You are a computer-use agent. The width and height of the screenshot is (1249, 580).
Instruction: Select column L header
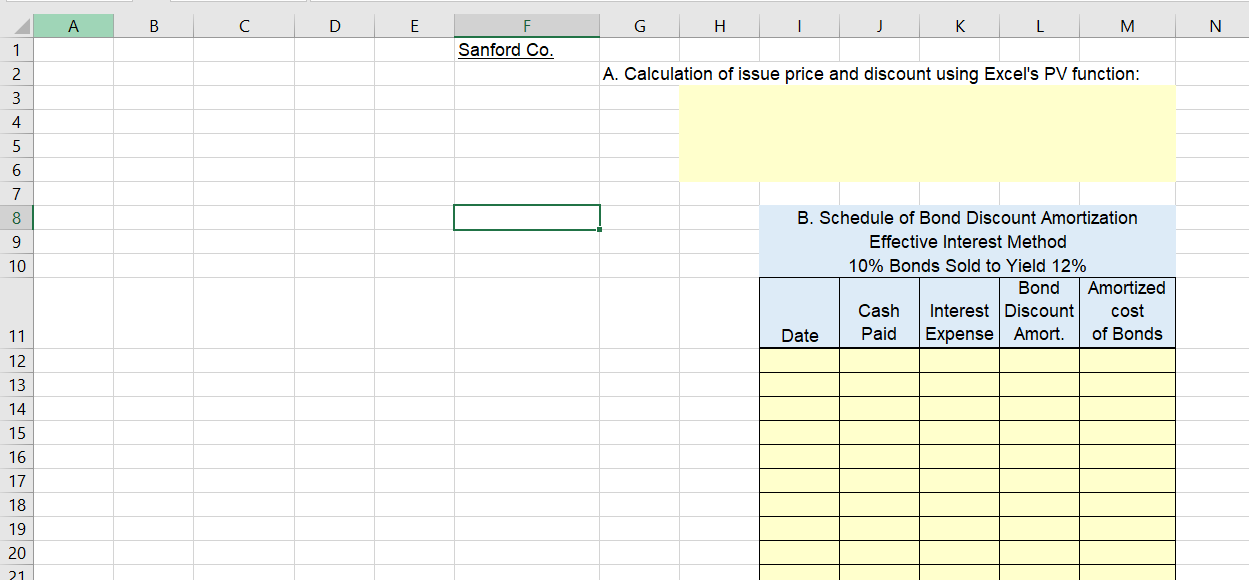click(x=1039, y=27)
